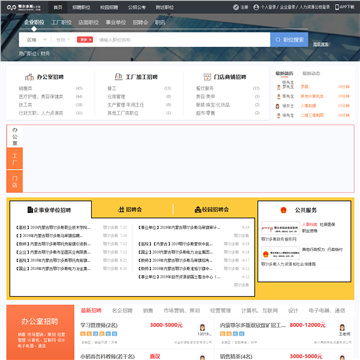360x360 pixels.
Task: Click the 职位搜索 search button
Action: pos(289,40)
